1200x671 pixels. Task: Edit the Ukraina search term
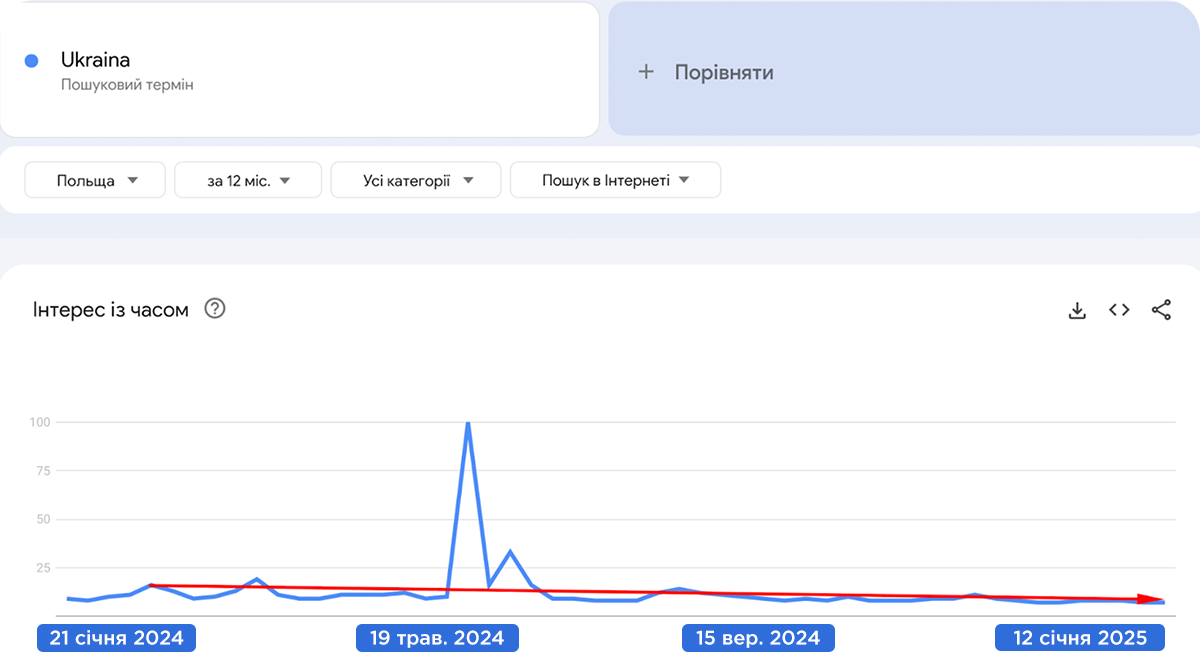[x=96, y=60]
